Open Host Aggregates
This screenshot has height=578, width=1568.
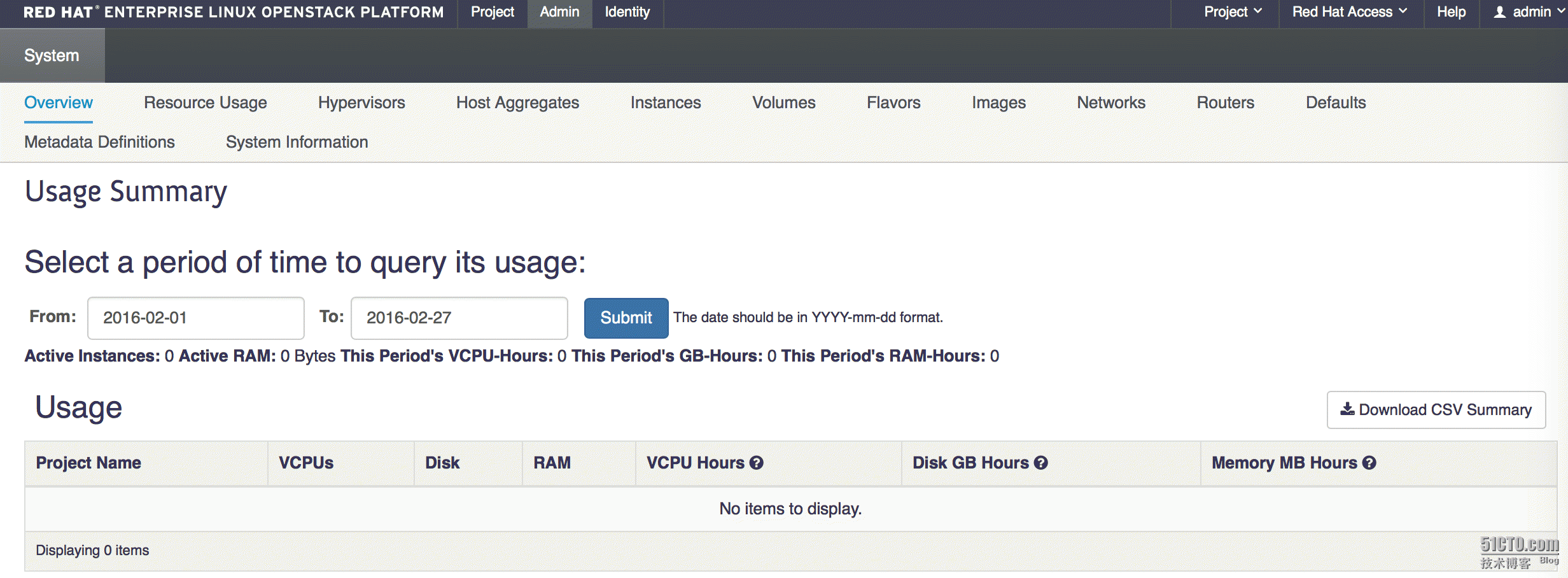(517, 102)
